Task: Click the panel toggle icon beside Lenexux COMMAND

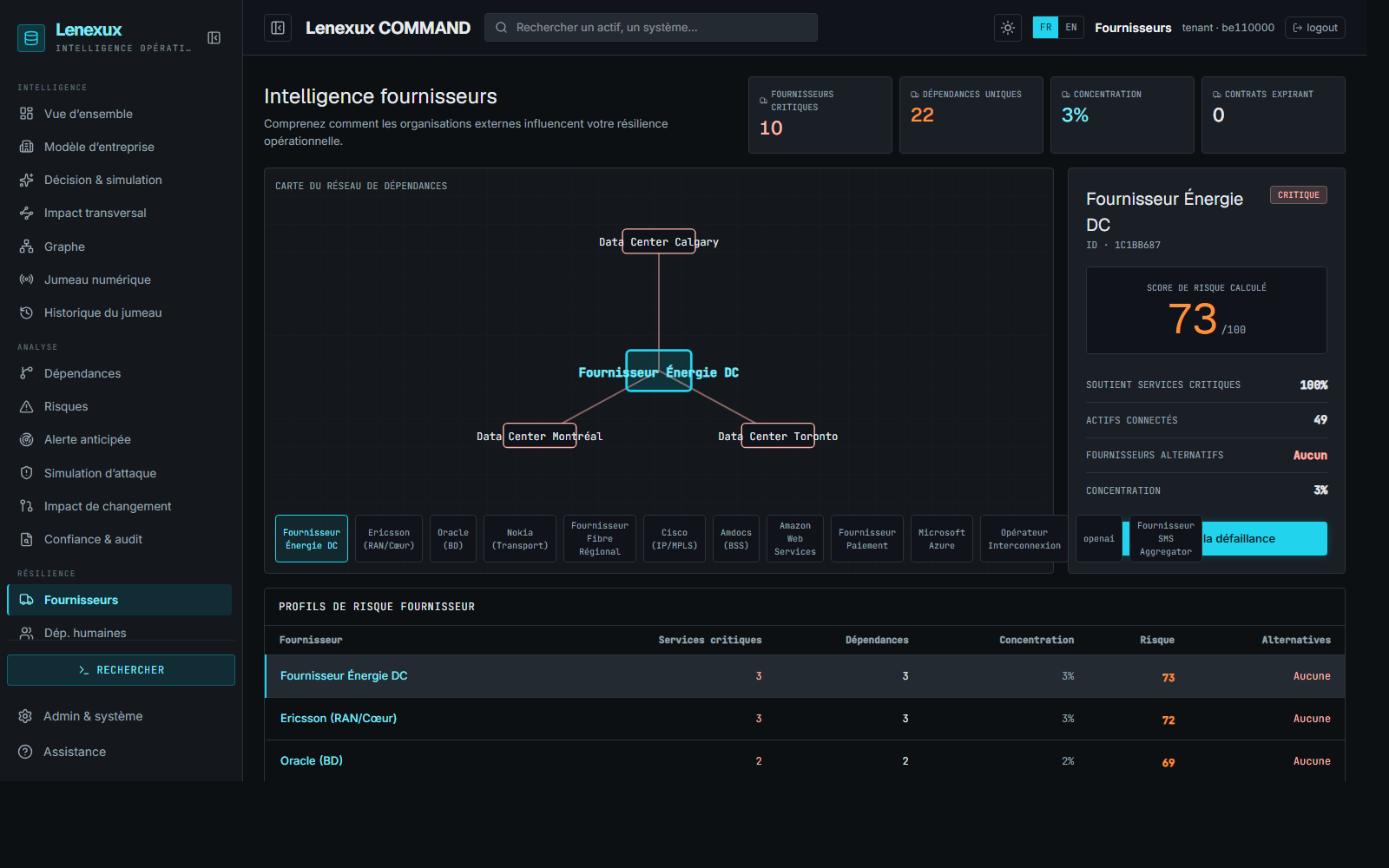Action: [x=278, y=28]
